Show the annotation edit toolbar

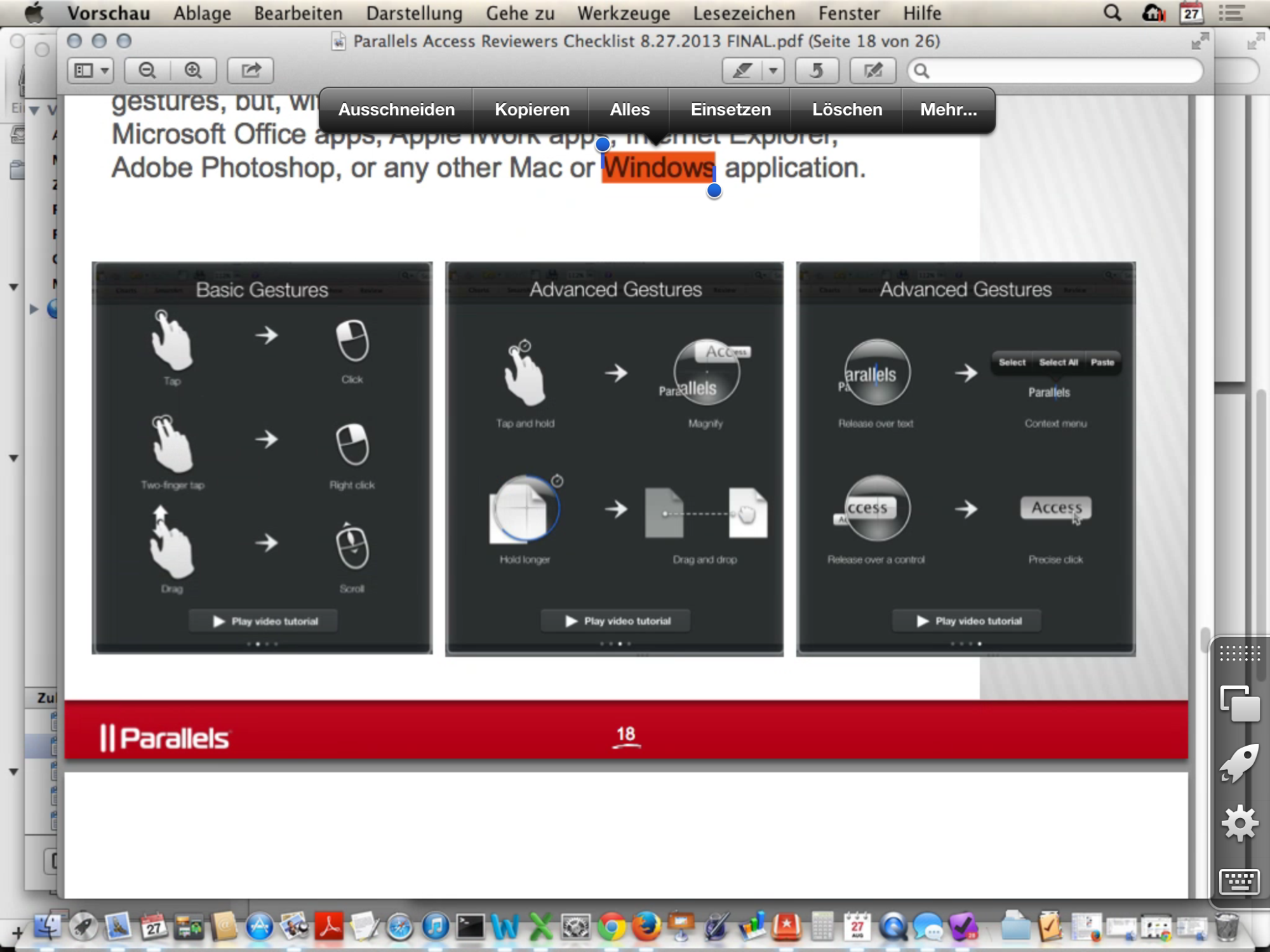[x=872, y=70]
